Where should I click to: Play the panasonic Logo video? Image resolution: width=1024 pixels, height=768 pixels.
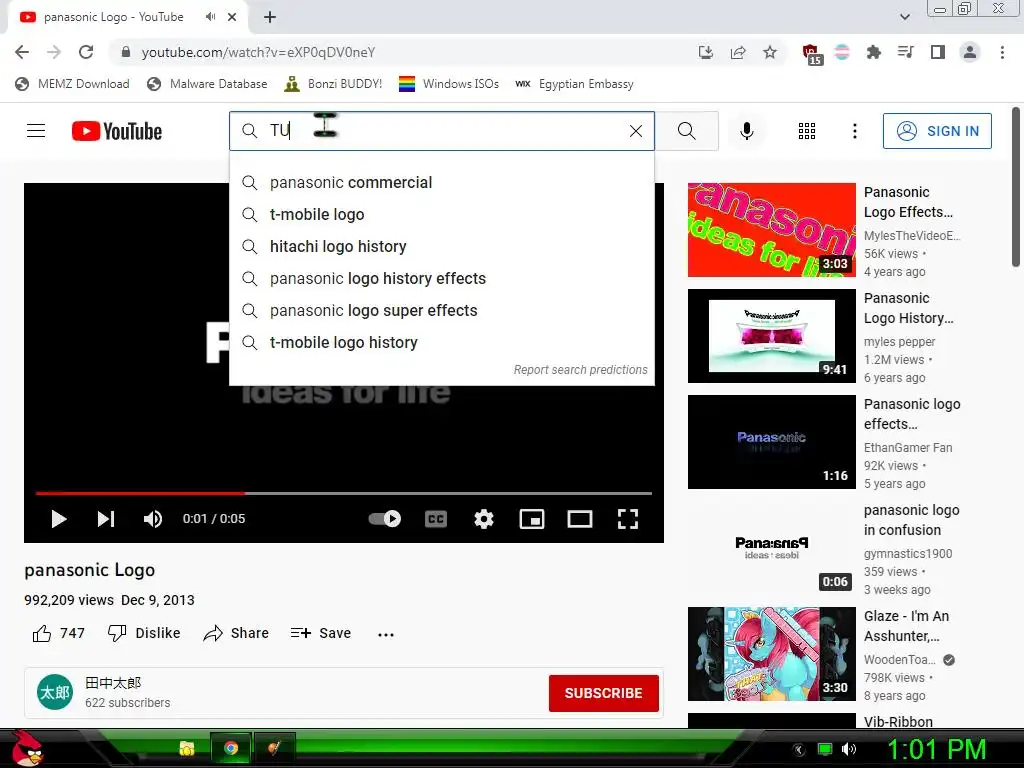pyautogui.click(x=59, y=519)
